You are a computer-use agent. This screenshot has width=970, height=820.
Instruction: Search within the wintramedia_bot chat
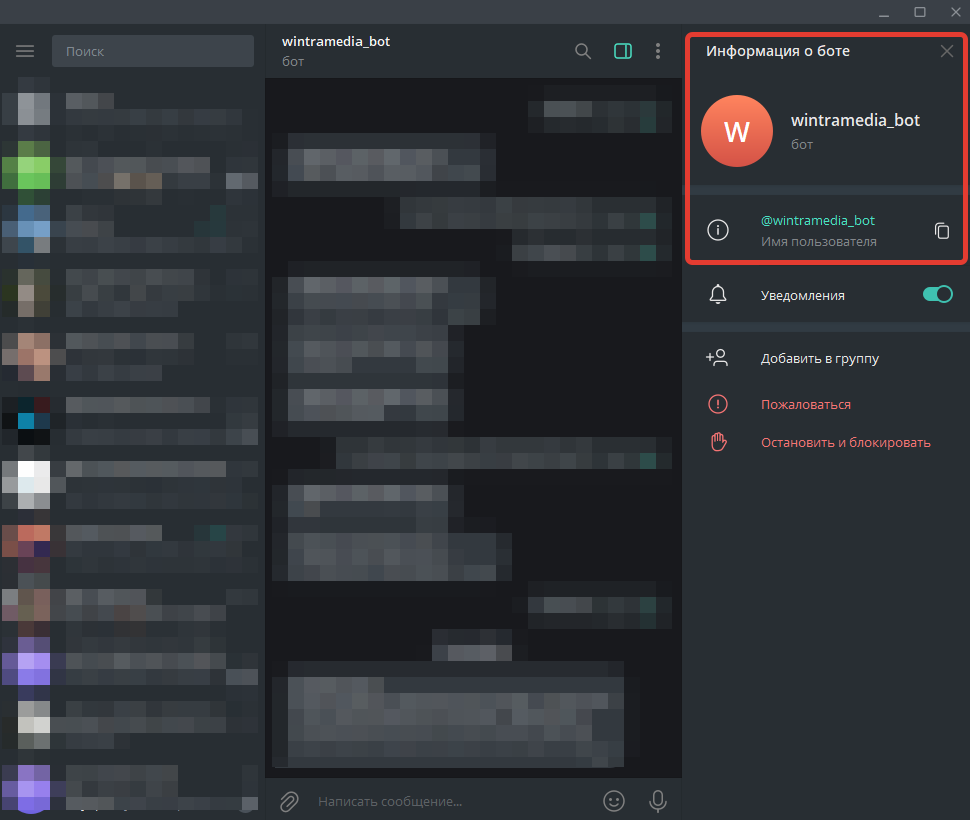tap(583, 51)
